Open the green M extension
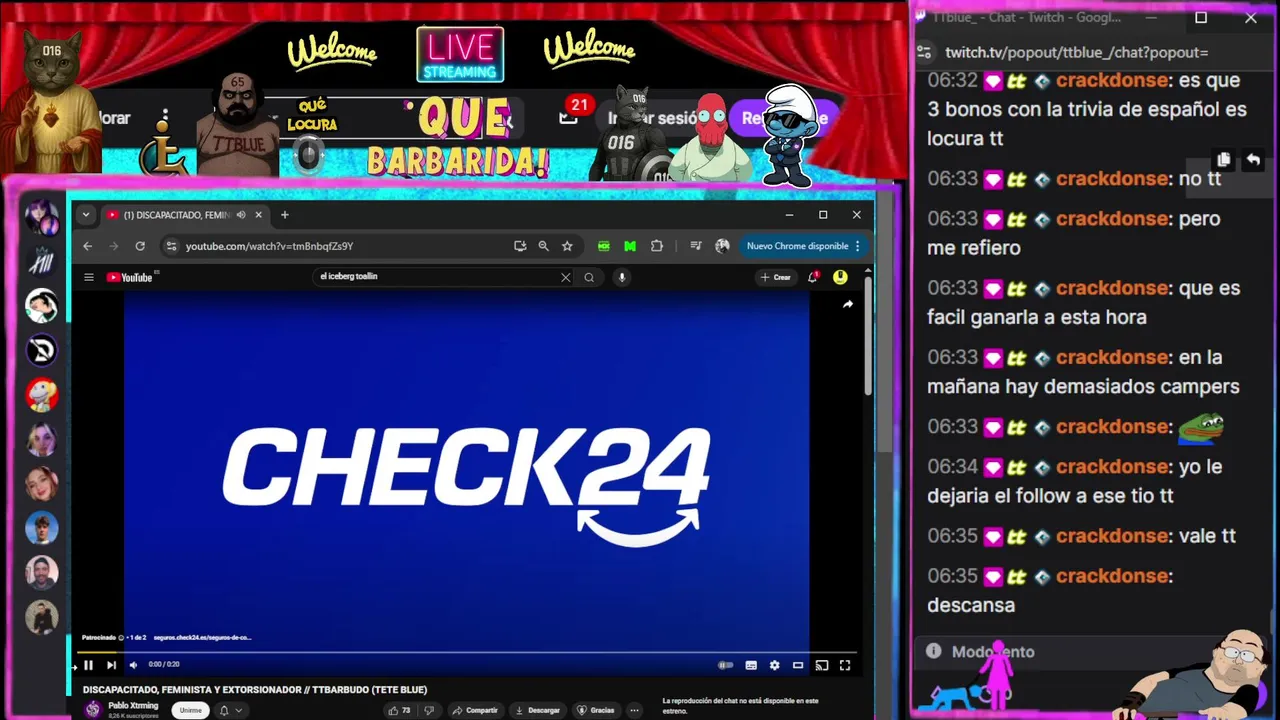1280x720 pixels. tap(630, 246)
